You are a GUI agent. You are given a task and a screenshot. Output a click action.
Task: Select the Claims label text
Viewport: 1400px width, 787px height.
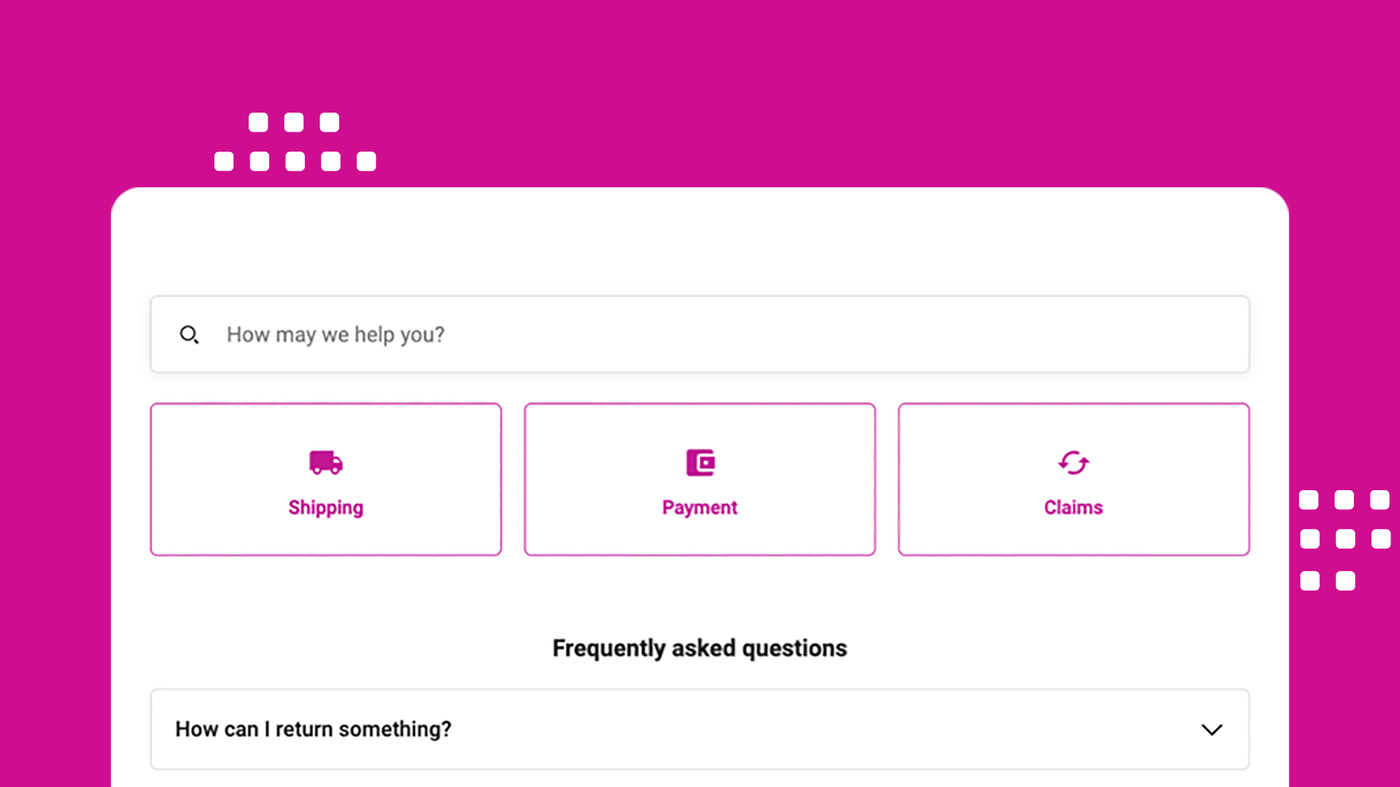click(x=1073, y=507)
